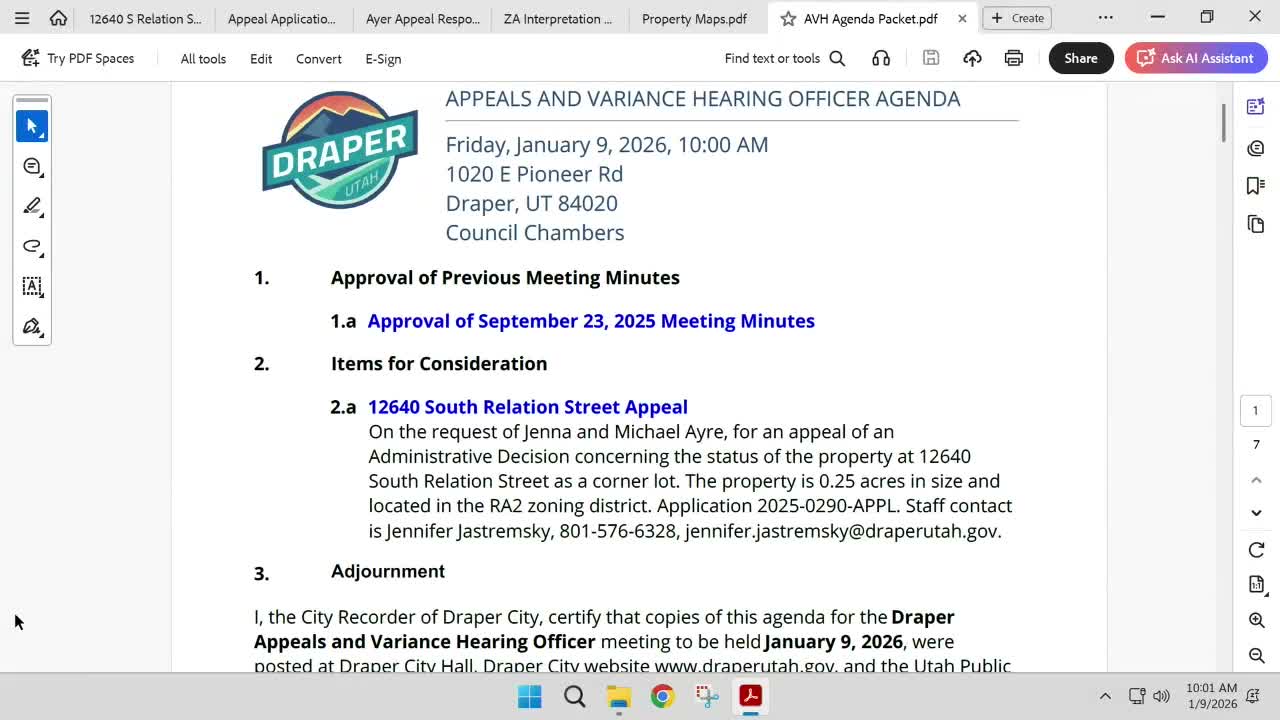Image resolution: width=1280 pixels, height=720 pixels.
Task: Star the AVH Agenda Packet tab
Action: pyautogui.click(x=788, y=18)
